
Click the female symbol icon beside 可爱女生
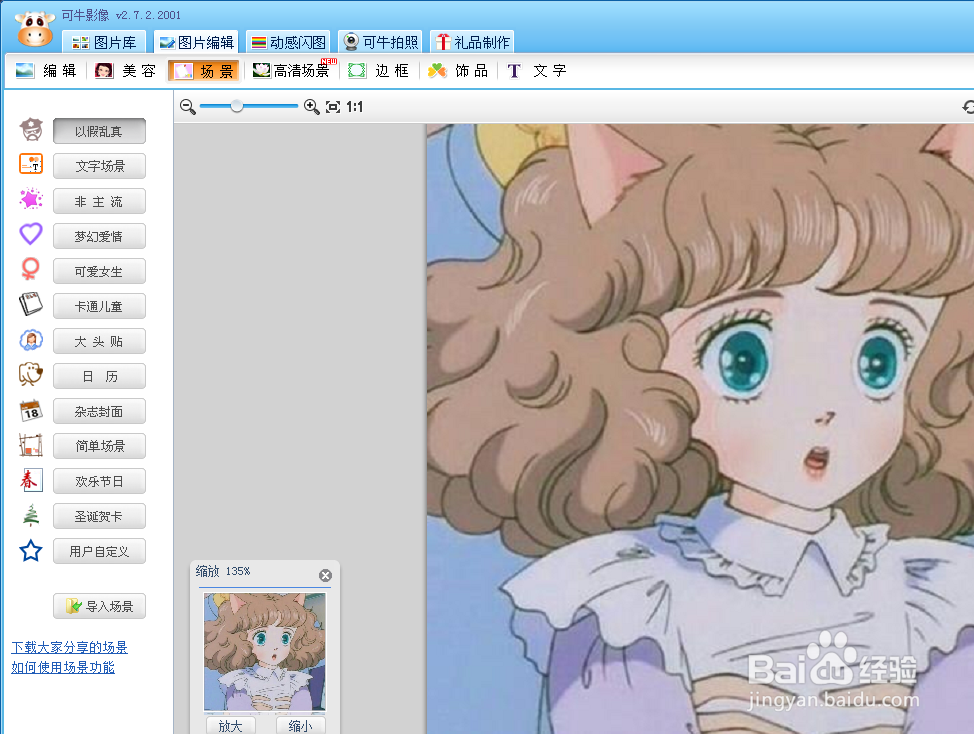30,269
